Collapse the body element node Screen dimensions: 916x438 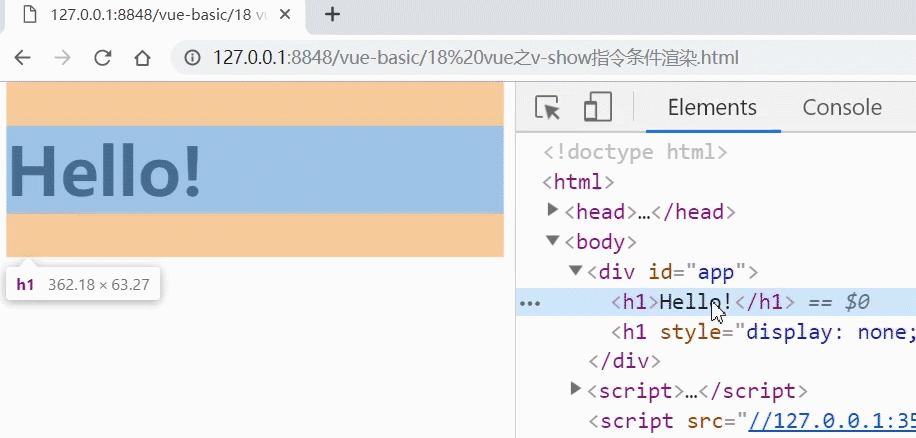pyautogui.click(x=553, y=240)
